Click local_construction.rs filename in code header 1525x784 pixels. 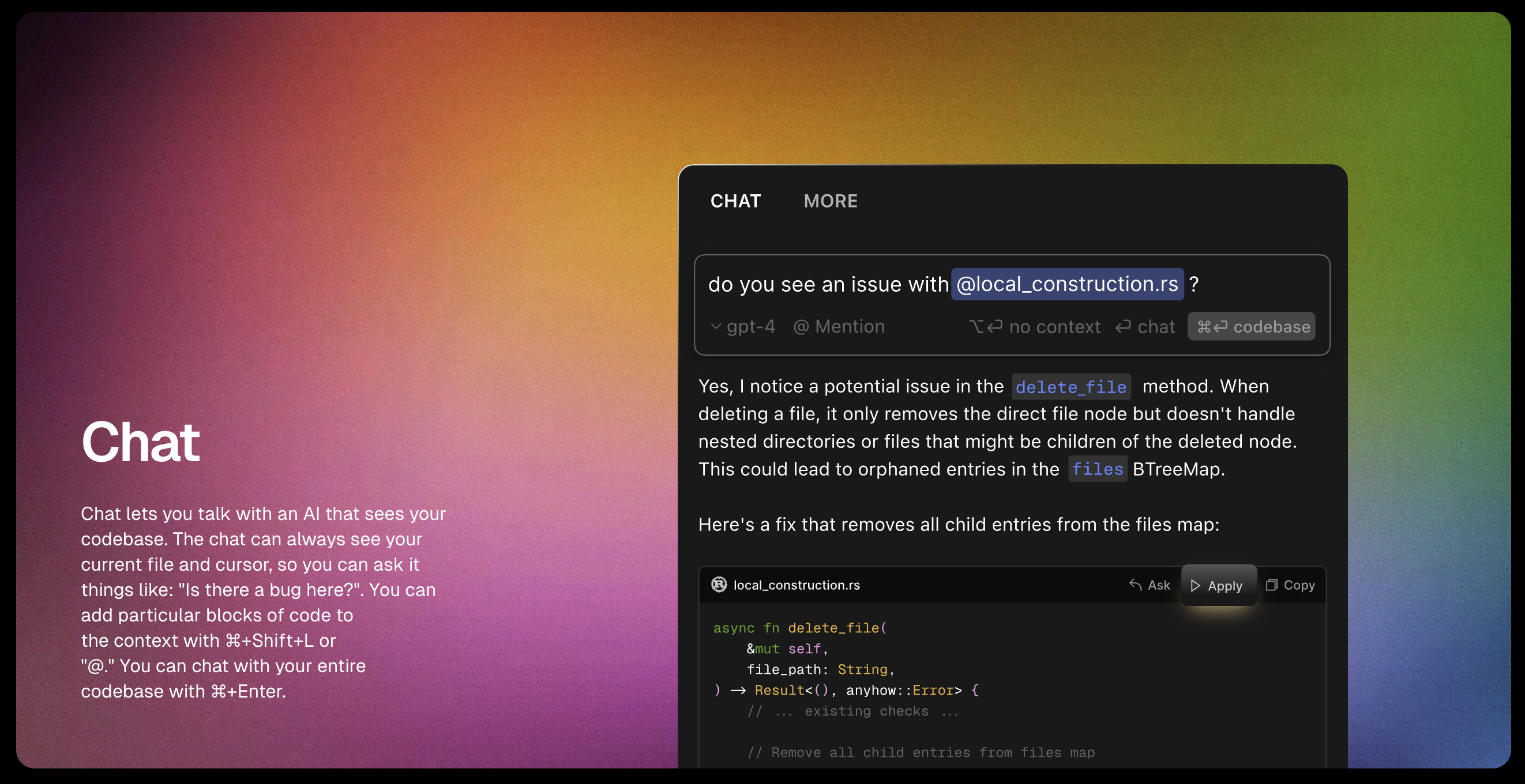[797, 585]
